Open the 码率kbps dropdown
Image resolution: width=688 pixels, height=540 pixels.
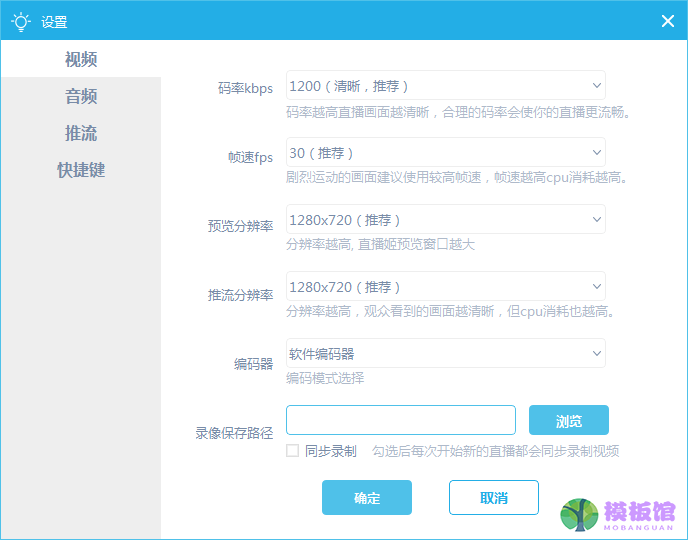[446, 85]
